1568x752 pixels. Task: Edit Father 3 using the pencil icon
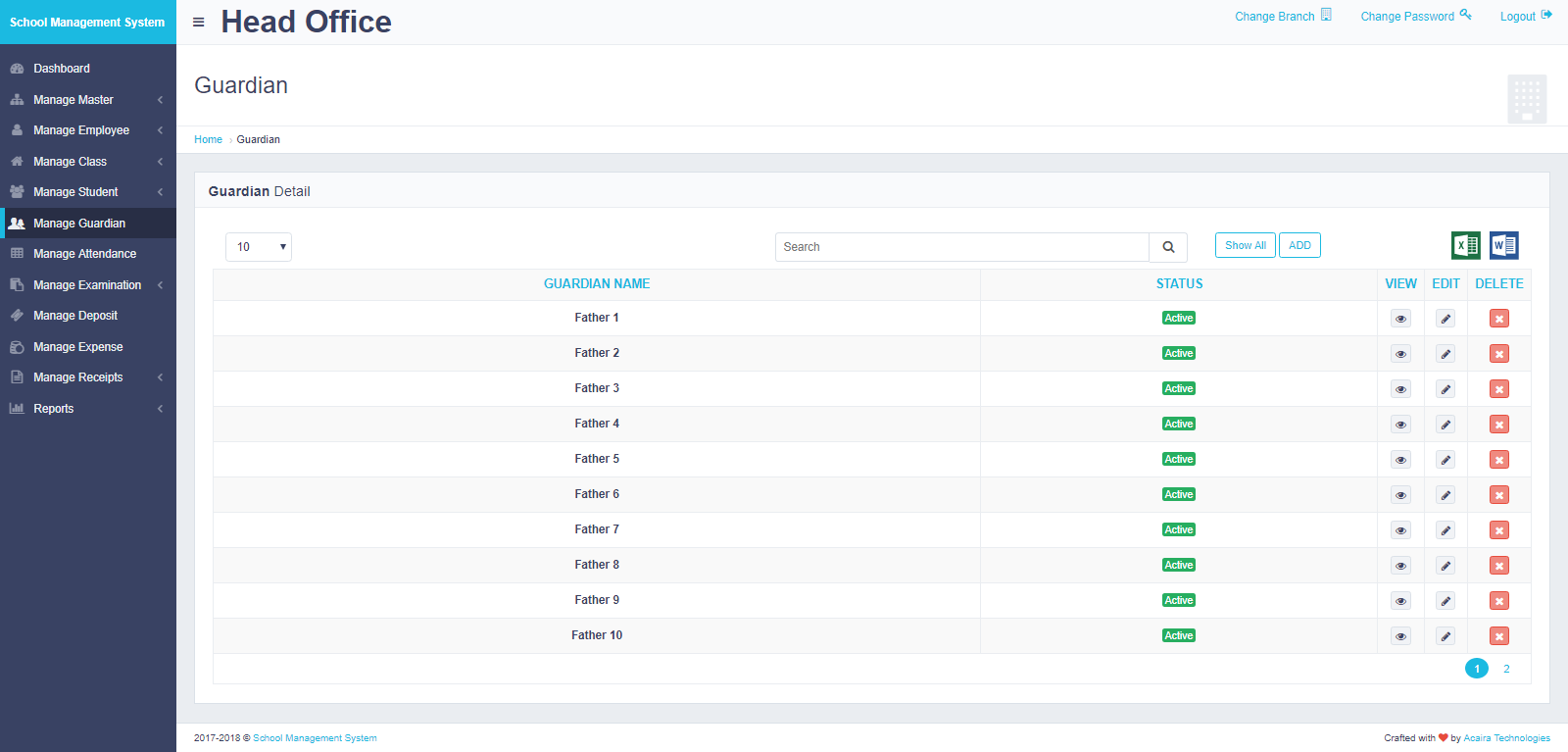(1445, 389)
